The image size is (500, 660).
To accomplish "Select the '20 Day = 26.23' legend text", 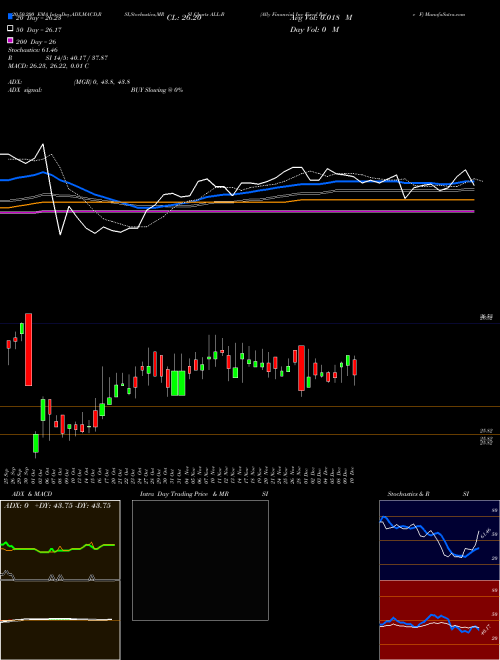I will (38, 18).
